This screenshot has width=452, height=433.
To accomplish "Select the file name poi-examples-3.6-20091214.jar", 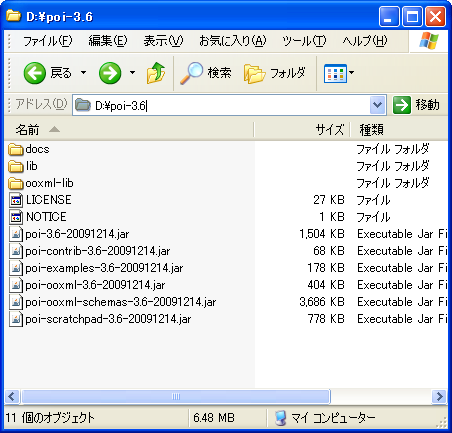I will coord(104,268).
